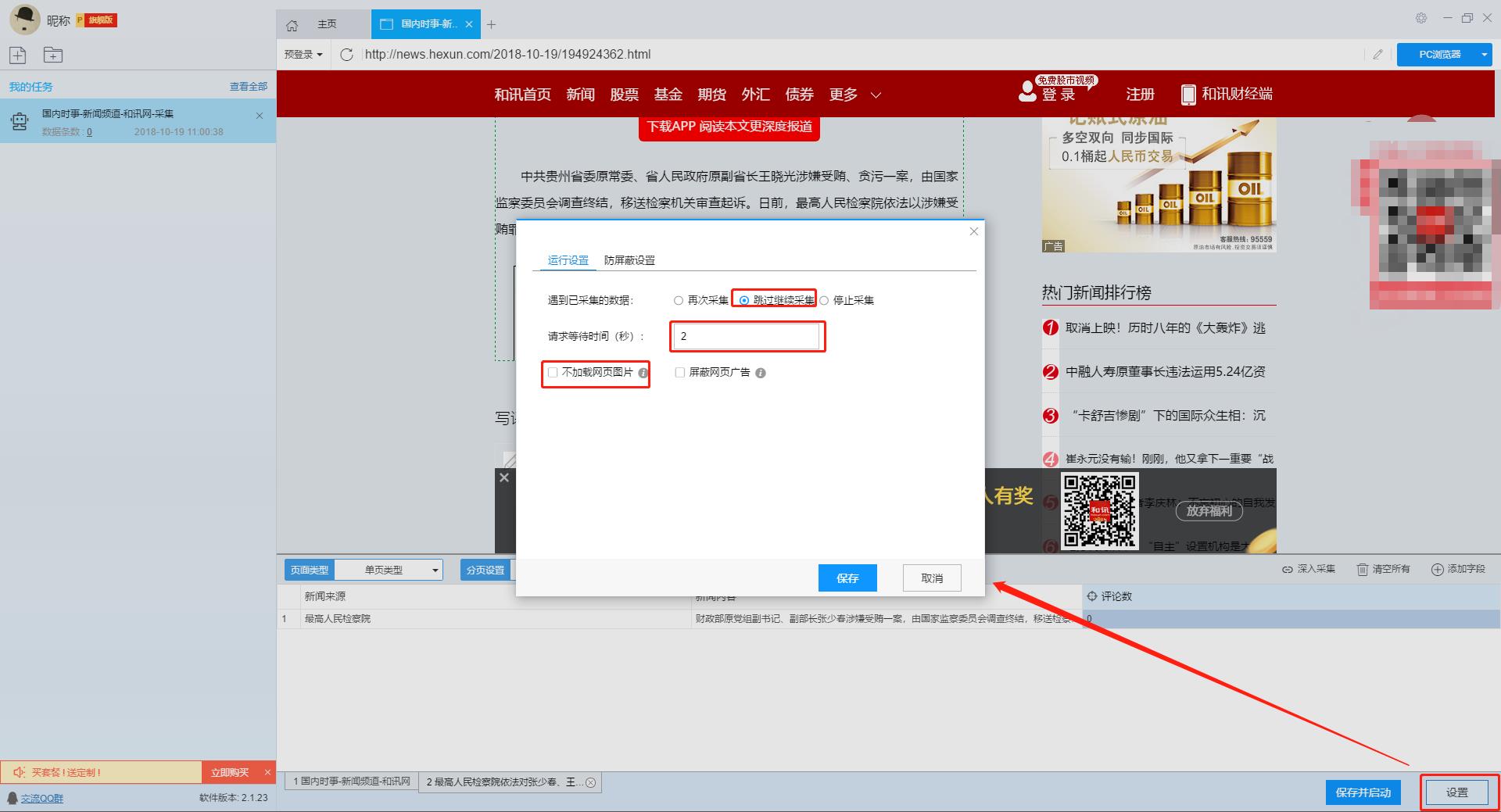Click 查看全部 link in sidebar
The width and height of the screenshot is (1501, 812).
pyautogui.click(x=249, y=87)
